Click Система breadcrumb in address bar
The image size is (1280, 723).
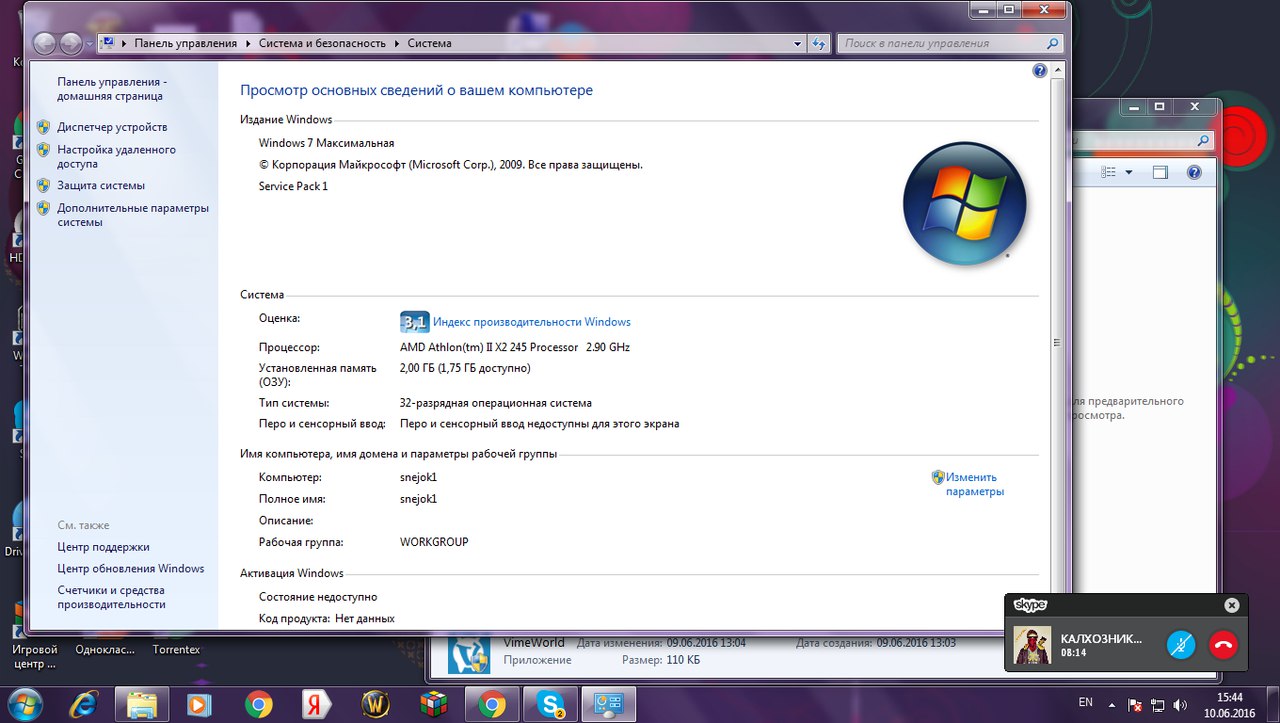coord(429,44)
